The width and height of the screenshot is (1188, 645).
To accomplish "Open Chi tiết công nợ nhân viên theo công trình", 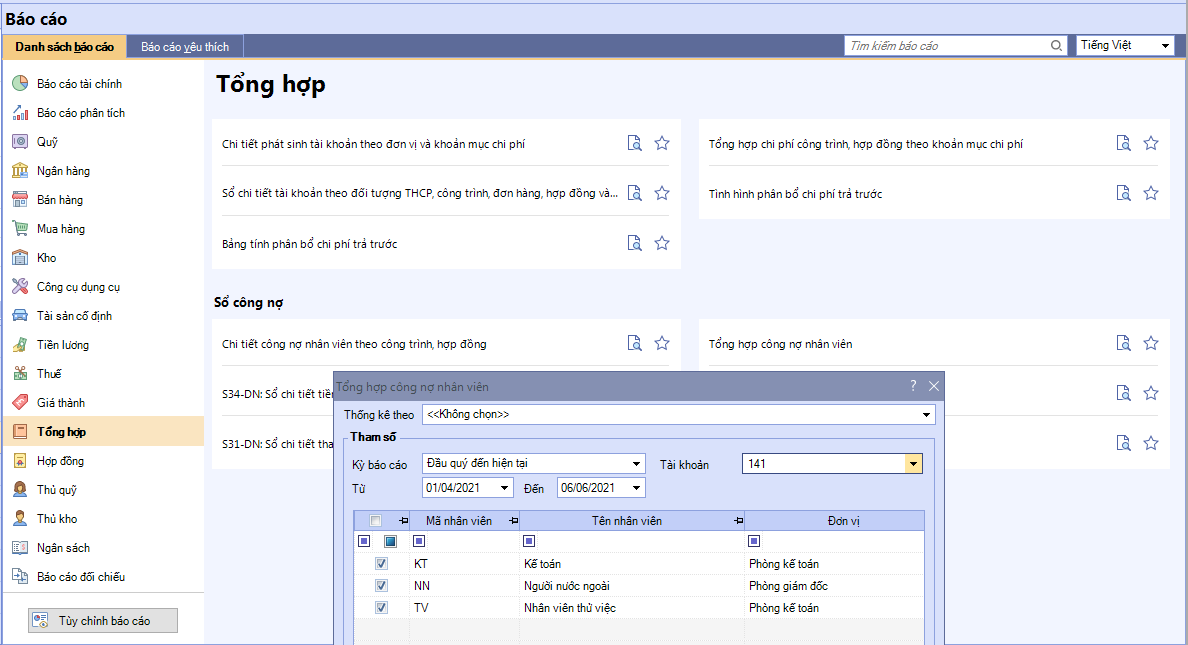I will point(354,344).
